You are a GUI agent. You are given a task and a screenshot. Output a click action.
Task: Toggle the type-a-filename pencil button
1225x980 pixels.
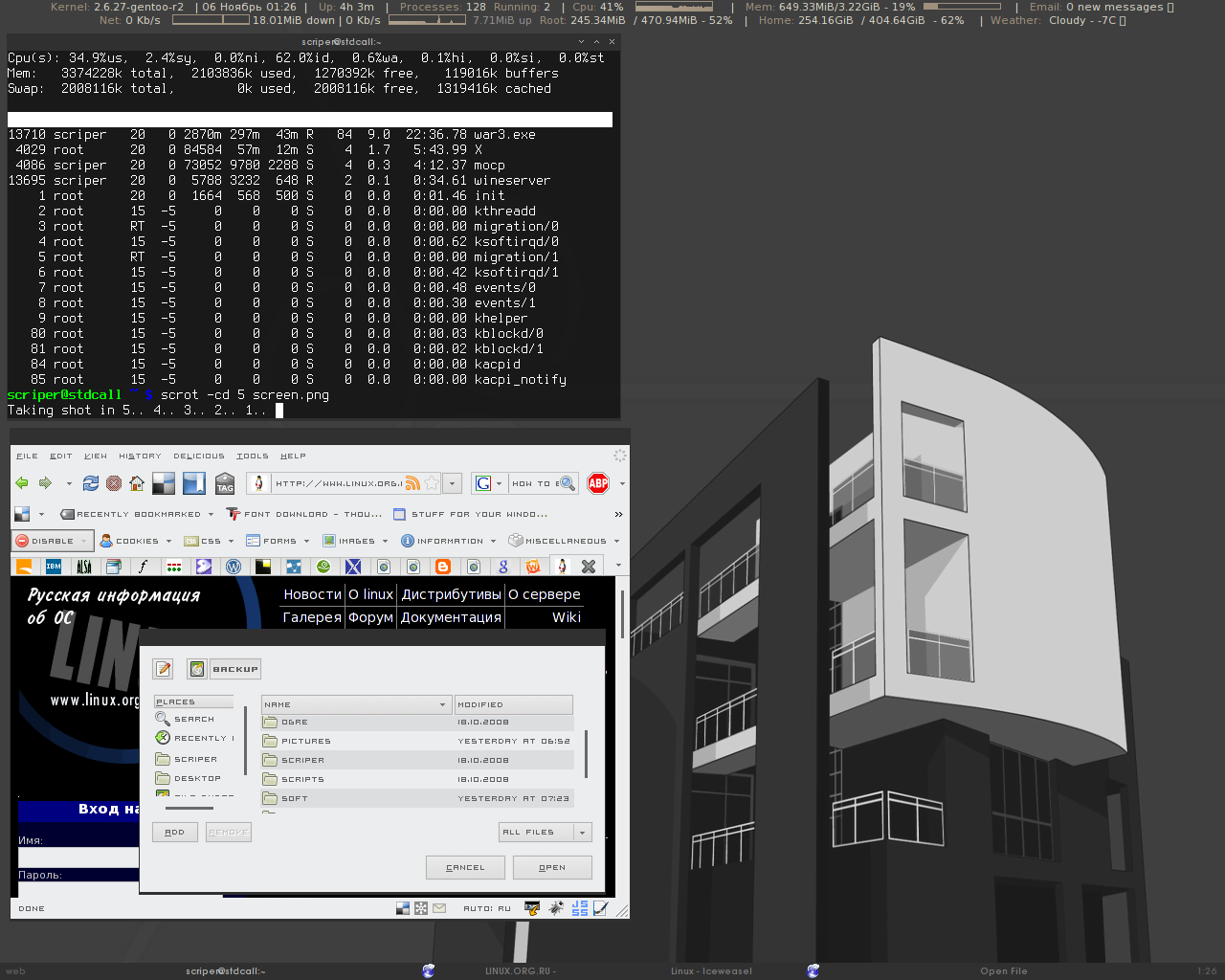coord(163,669)
